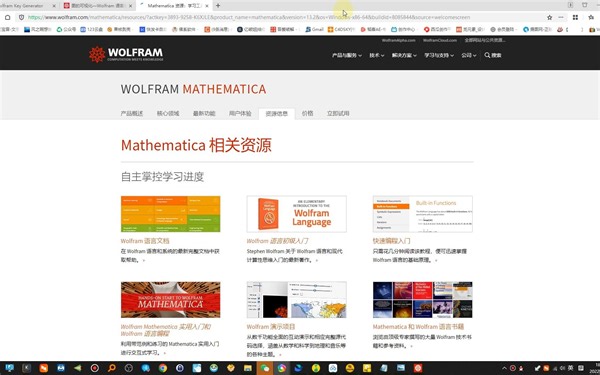Open the WolframCloud.com top link

pyautogui.click(x=440, y=40)
